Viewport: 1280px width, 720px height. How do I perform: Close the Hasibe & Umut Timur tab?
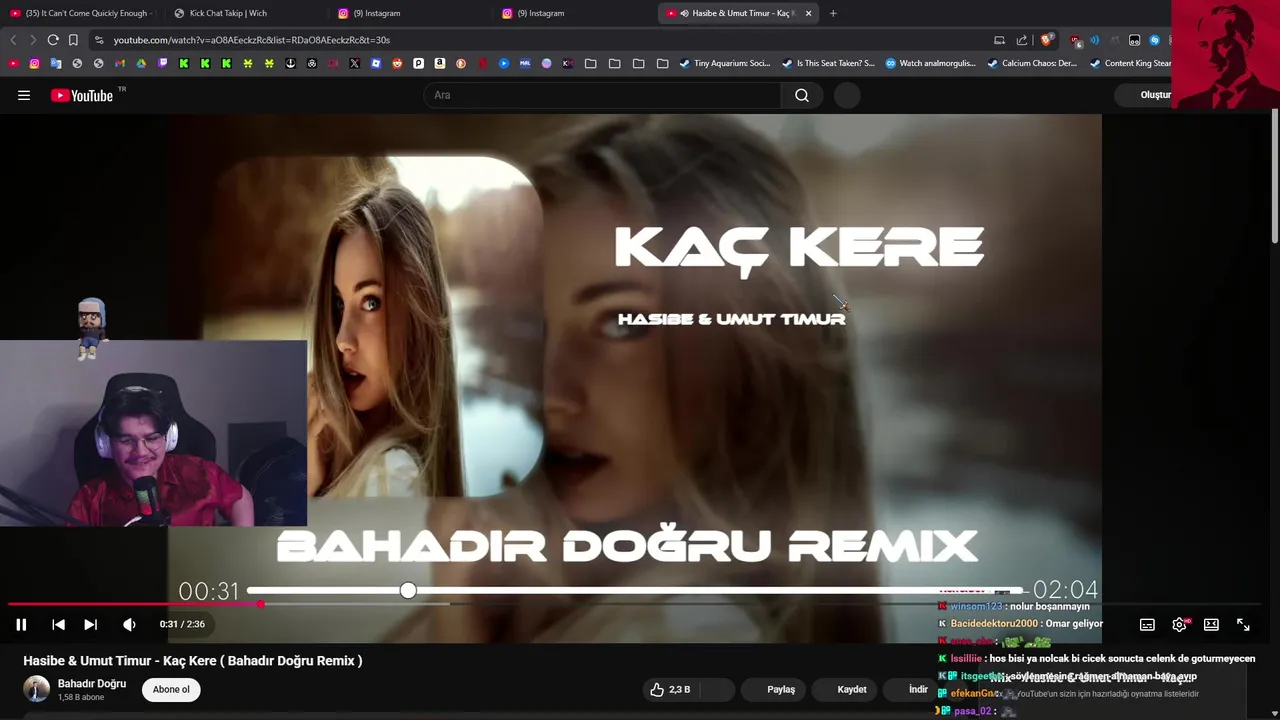click(x=808, y=13)
